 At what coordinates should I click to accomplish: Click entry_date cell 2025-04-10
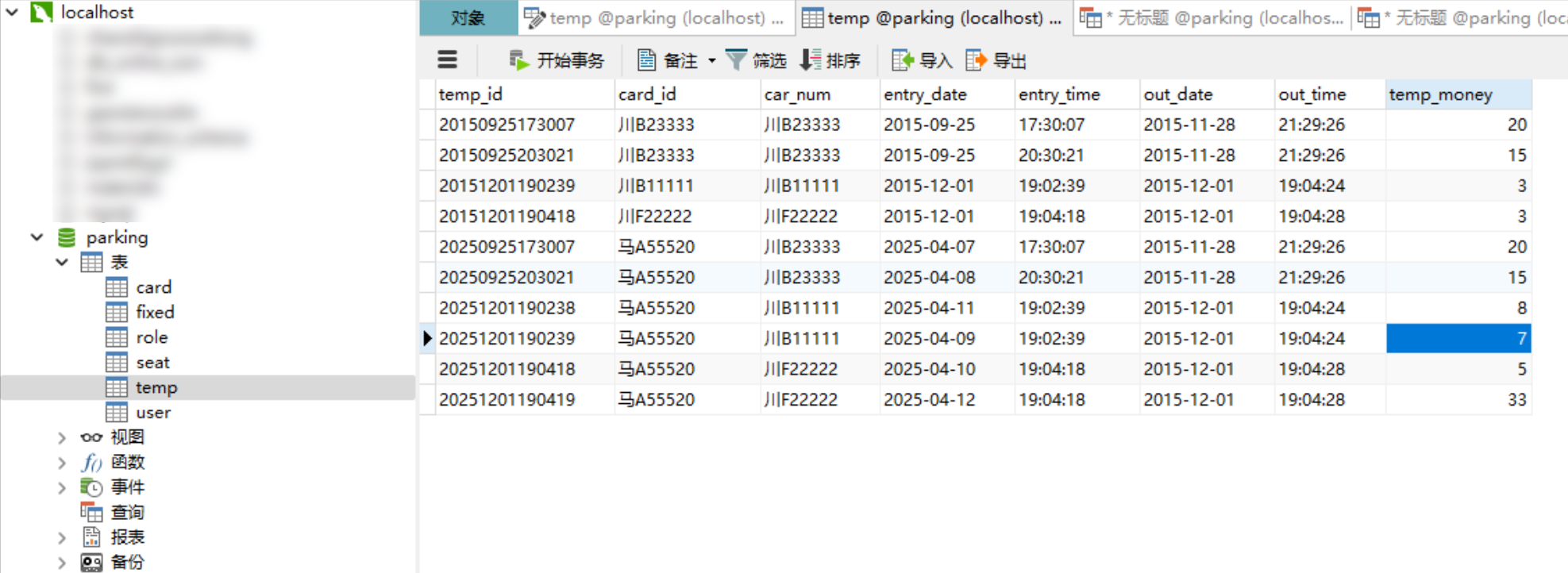coord(947,369)
